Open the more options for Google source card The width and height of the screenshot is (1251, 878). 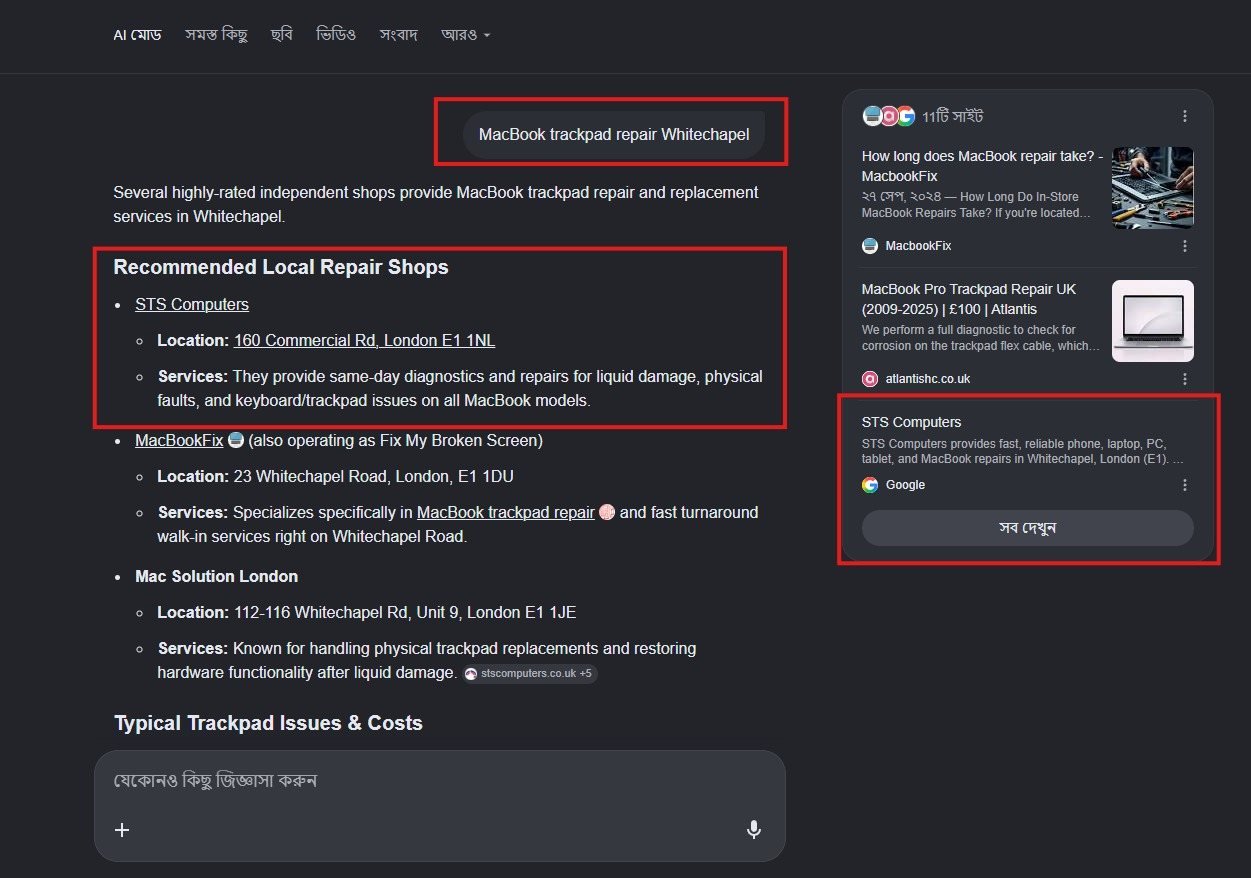point(1185,485)
